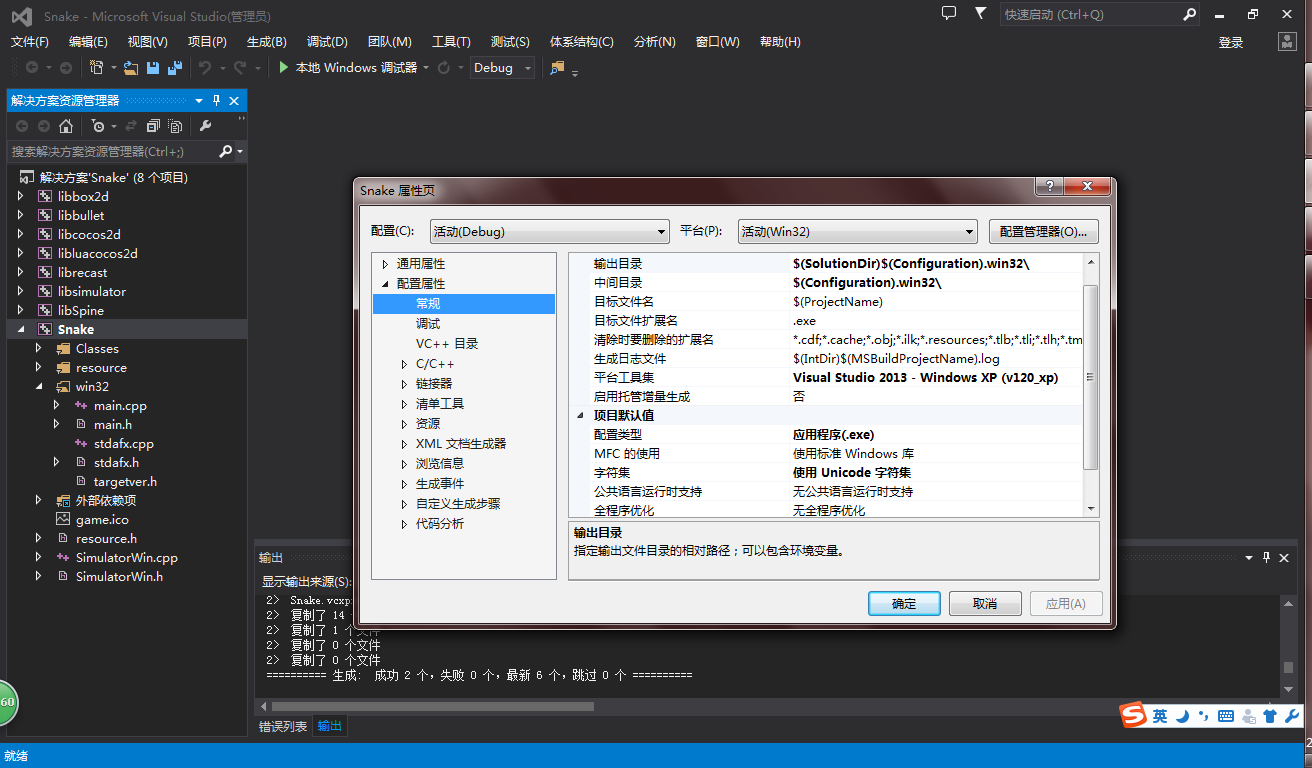The image size is (1312, 768).
Task: Collapse the 配置属性 tree node
Action: coord(385,284)
